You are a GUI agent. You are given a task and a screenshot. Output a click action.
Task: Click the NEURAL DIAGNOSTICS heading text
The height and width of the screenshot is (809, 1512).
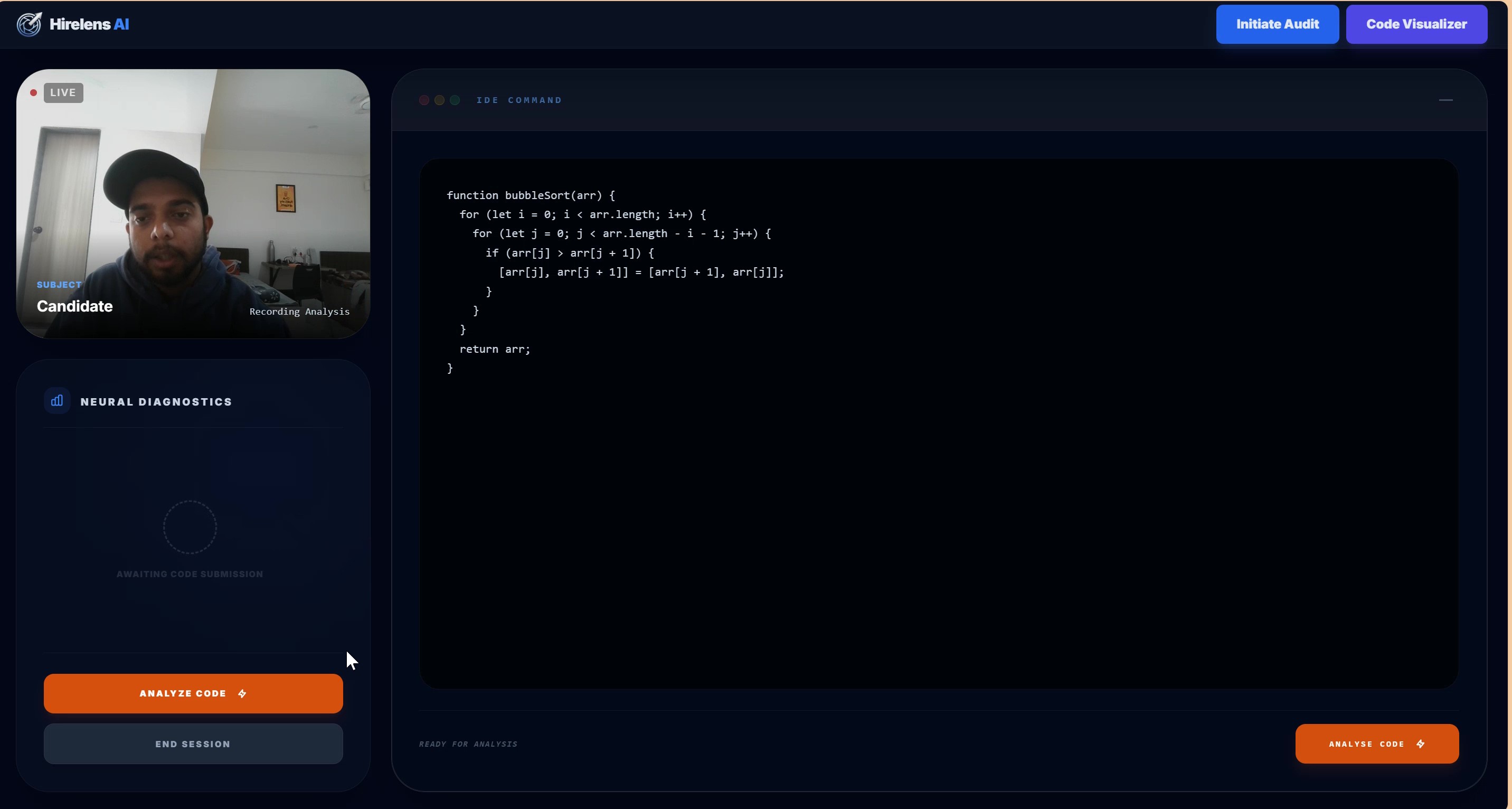[x=156, y=401]
